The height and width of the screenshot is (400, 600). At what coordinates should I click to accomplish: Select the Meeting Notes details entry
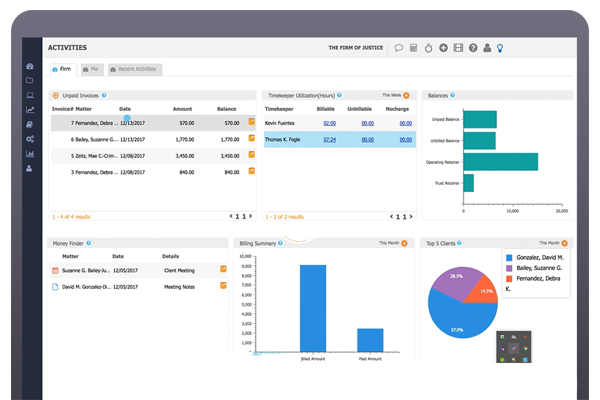coord(179,287)
